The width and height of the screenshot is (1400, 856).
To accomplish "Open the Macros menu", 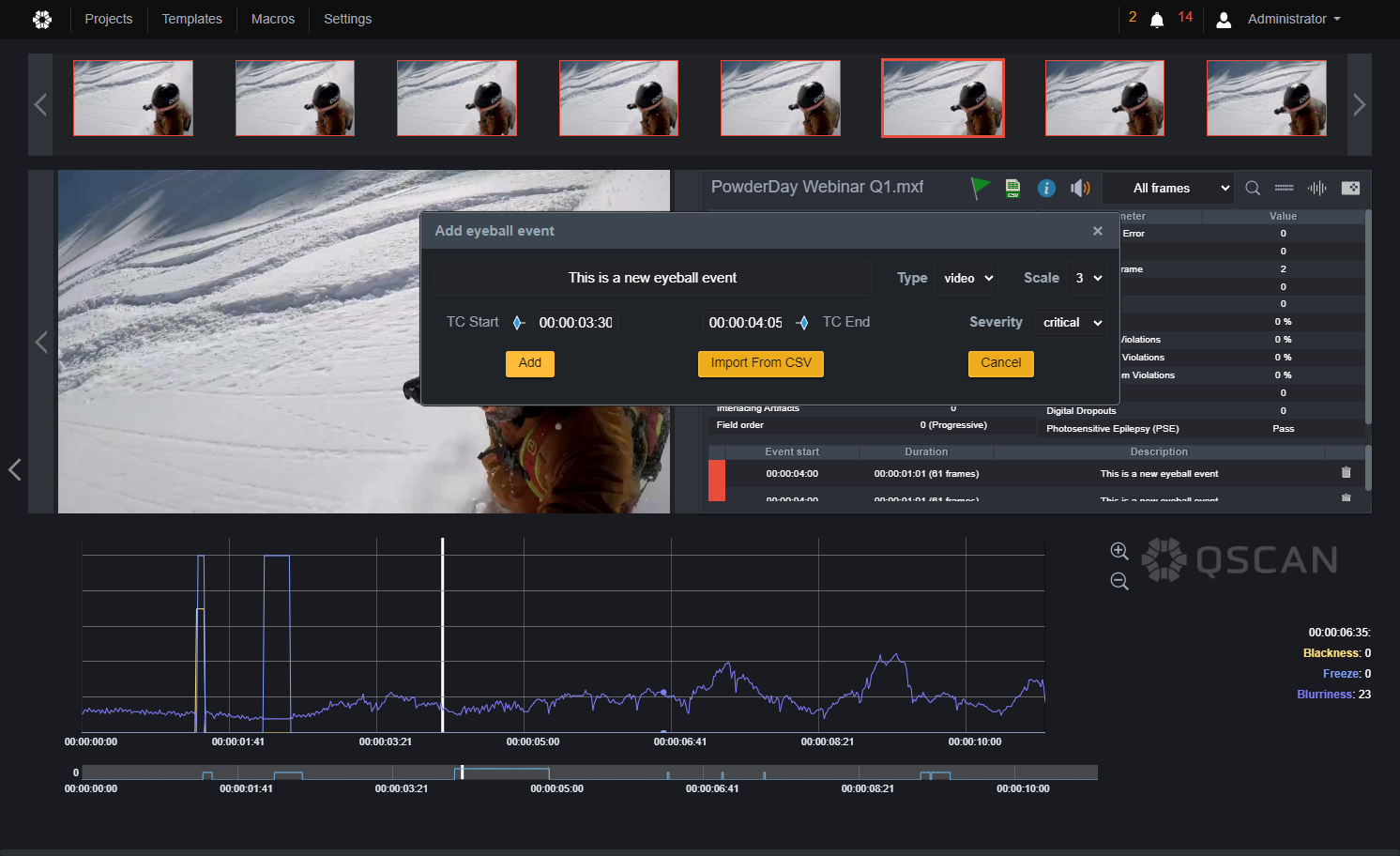I will pyautogui.click(x=273, y=19).
